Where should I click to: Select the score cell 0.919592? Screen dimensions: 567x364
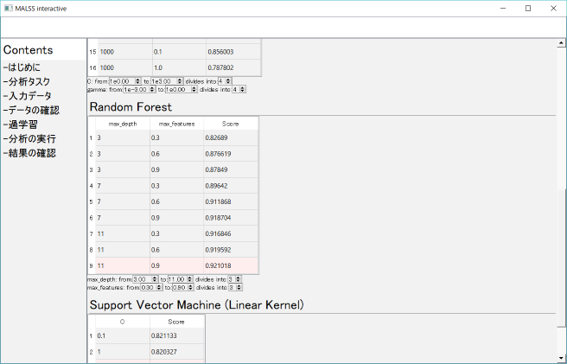[231, 250]
